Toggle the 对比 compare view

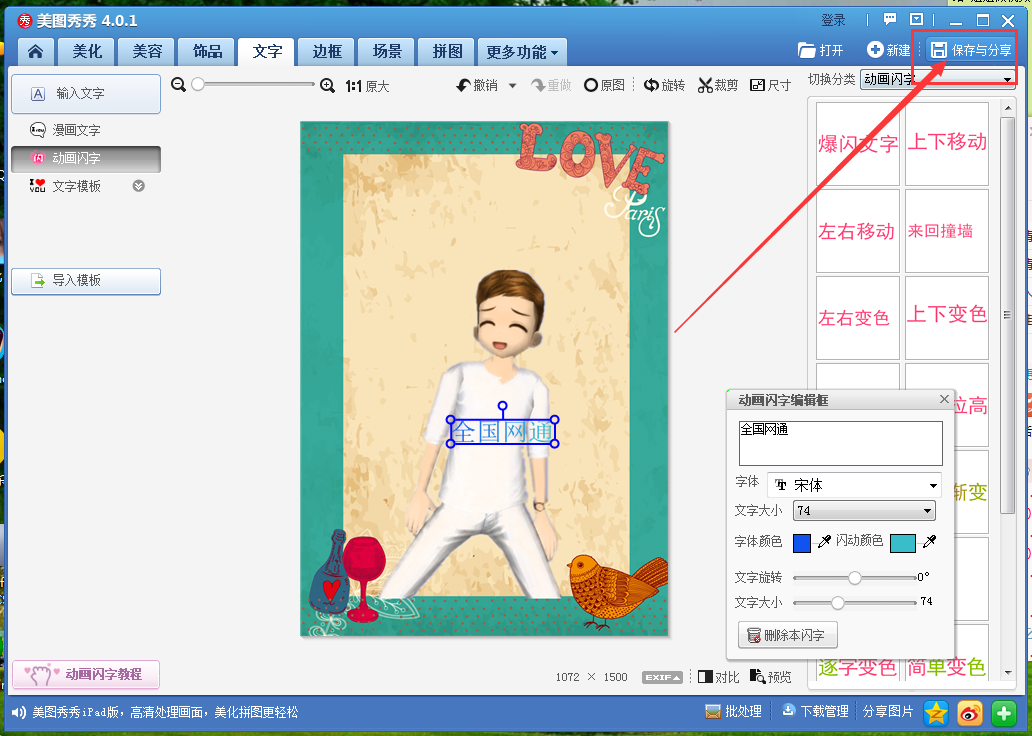click(x=718, y=677)
